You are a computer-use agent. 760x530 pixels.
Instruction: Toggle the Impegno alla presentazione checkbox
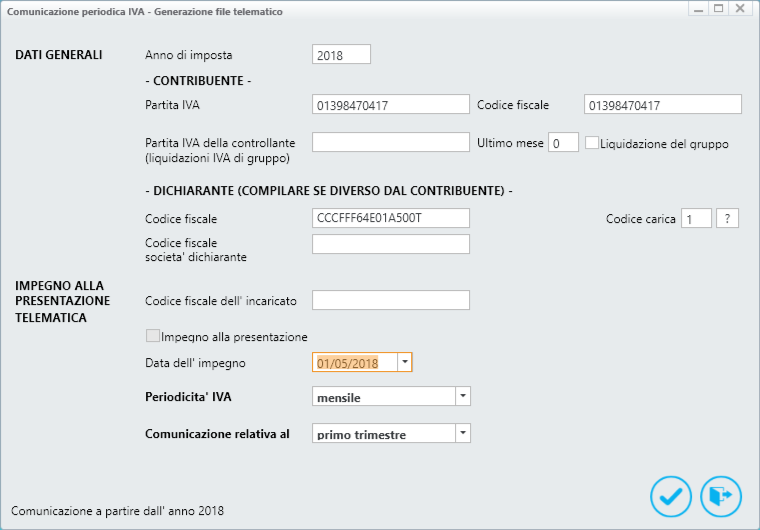[153, 336]
